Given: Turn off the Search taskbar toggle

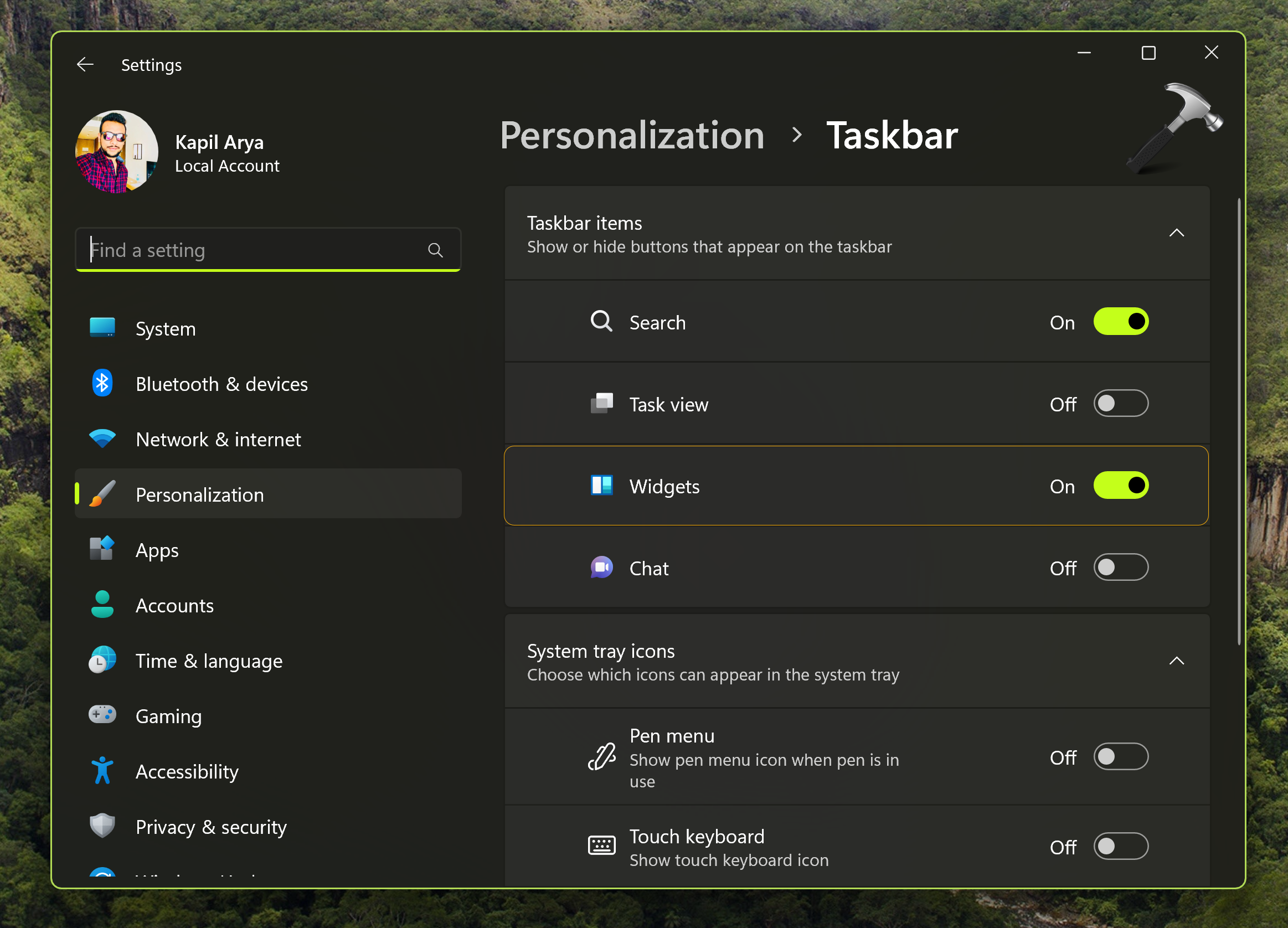Looking at the screenshot, I should point(1120,322).
